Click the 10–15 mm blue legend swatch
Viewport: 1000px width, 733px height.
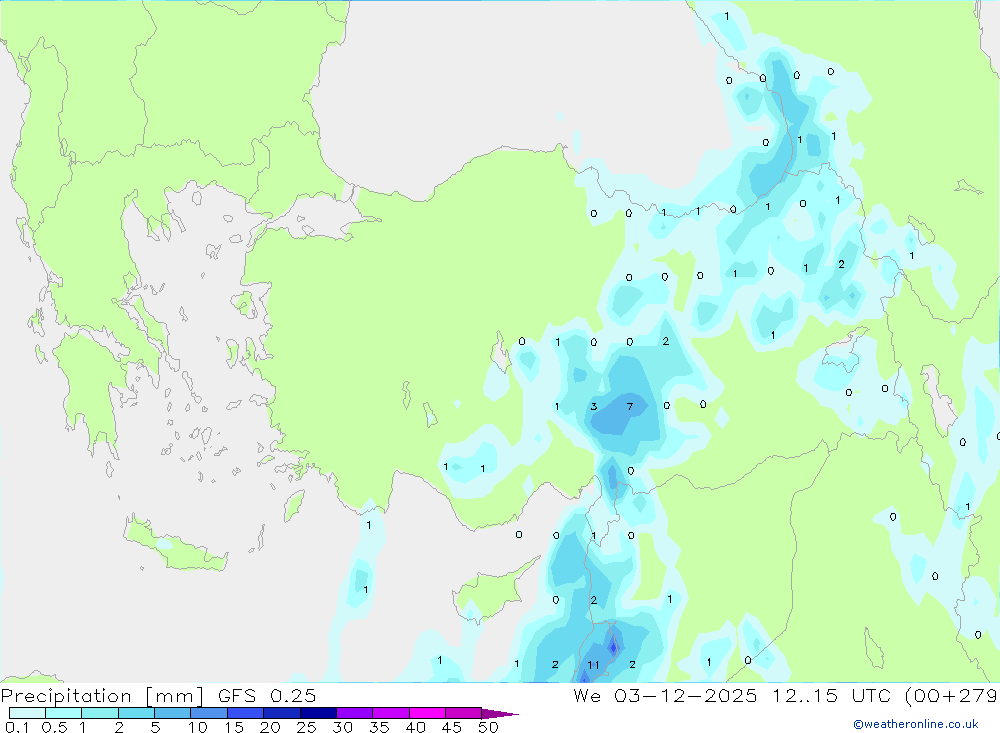point(209,713)
